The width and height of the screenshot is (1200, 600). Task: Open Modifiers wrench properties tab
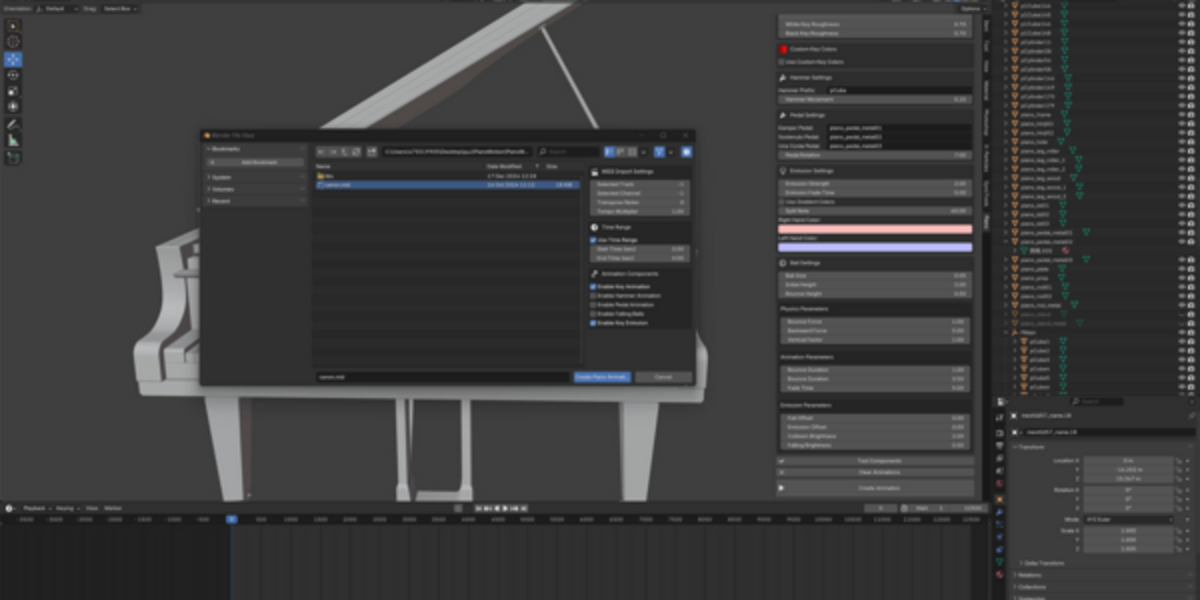[x=999, y=512]
